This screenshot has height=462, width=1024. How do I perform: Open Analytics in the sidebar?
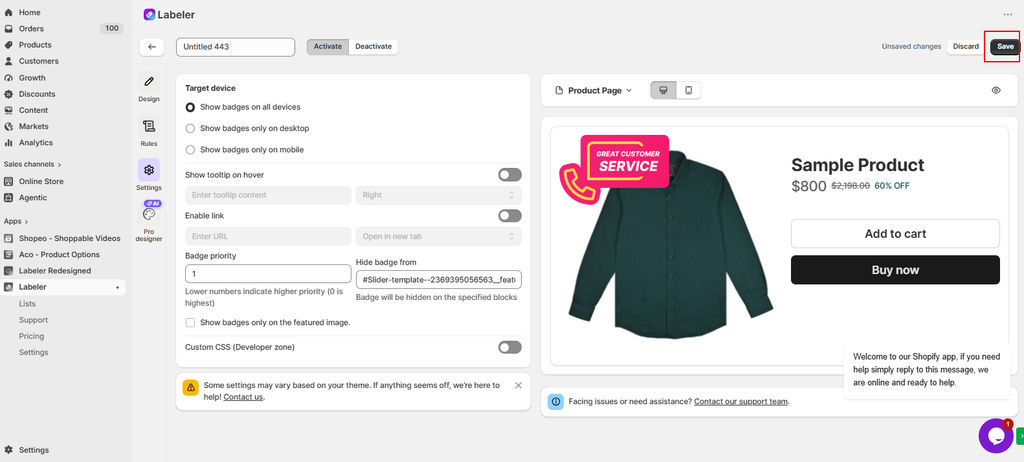pos(36,142)
